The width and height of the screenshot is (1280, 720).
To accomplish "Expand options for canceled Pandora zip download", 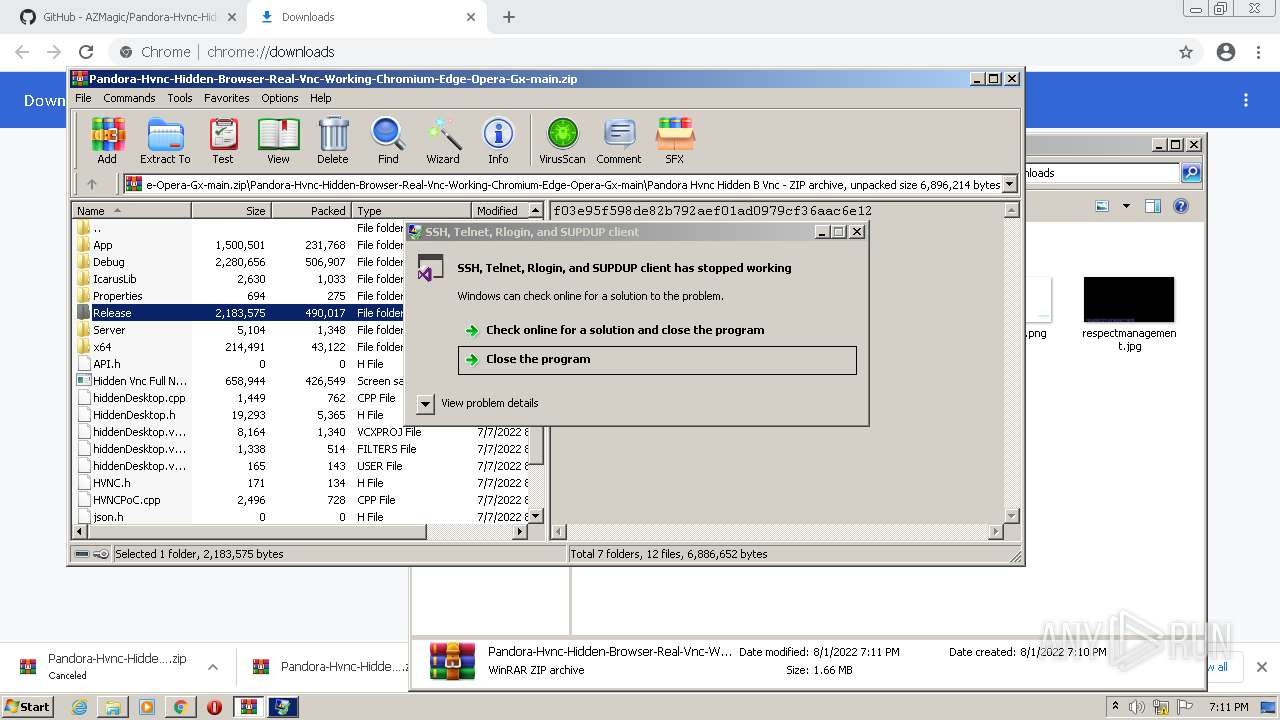I will 213,667.
